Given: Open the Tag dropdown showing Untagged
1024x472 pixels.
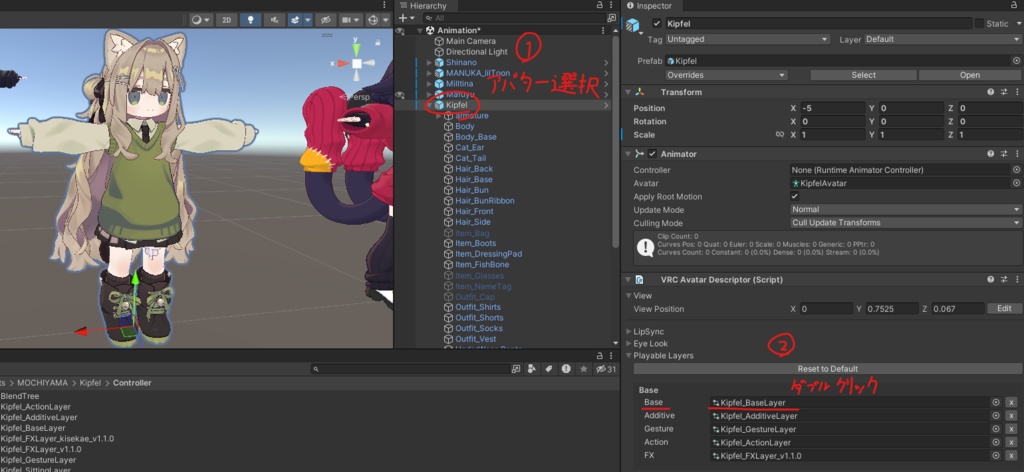Looking at the screenshot, I should click(747, 39).
